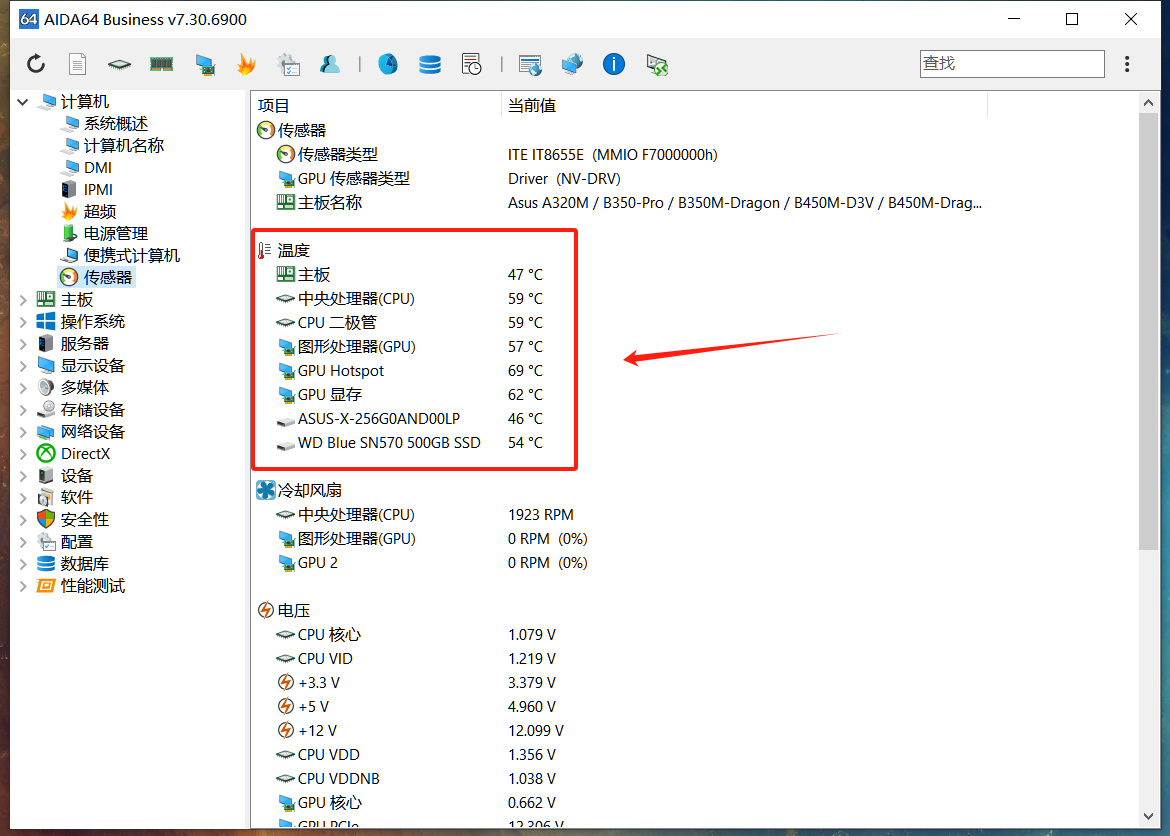This screenshot has height=836, width=1170.
Task: Click inside the 查找 search field
Action: click(x=1012, y=64)
